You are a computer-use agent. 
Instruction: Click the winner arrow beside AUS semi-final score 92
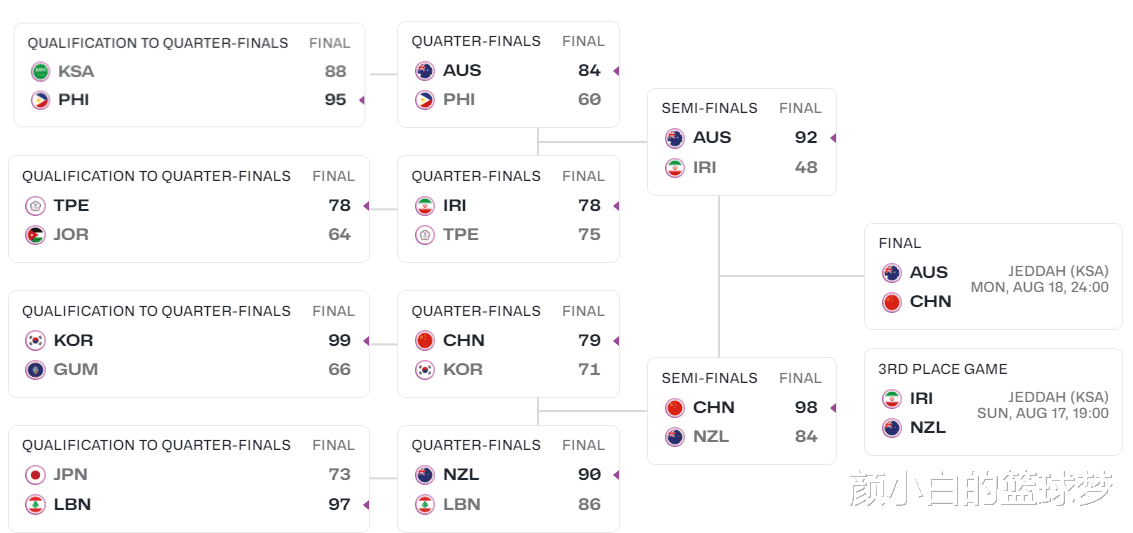point(832,138)
